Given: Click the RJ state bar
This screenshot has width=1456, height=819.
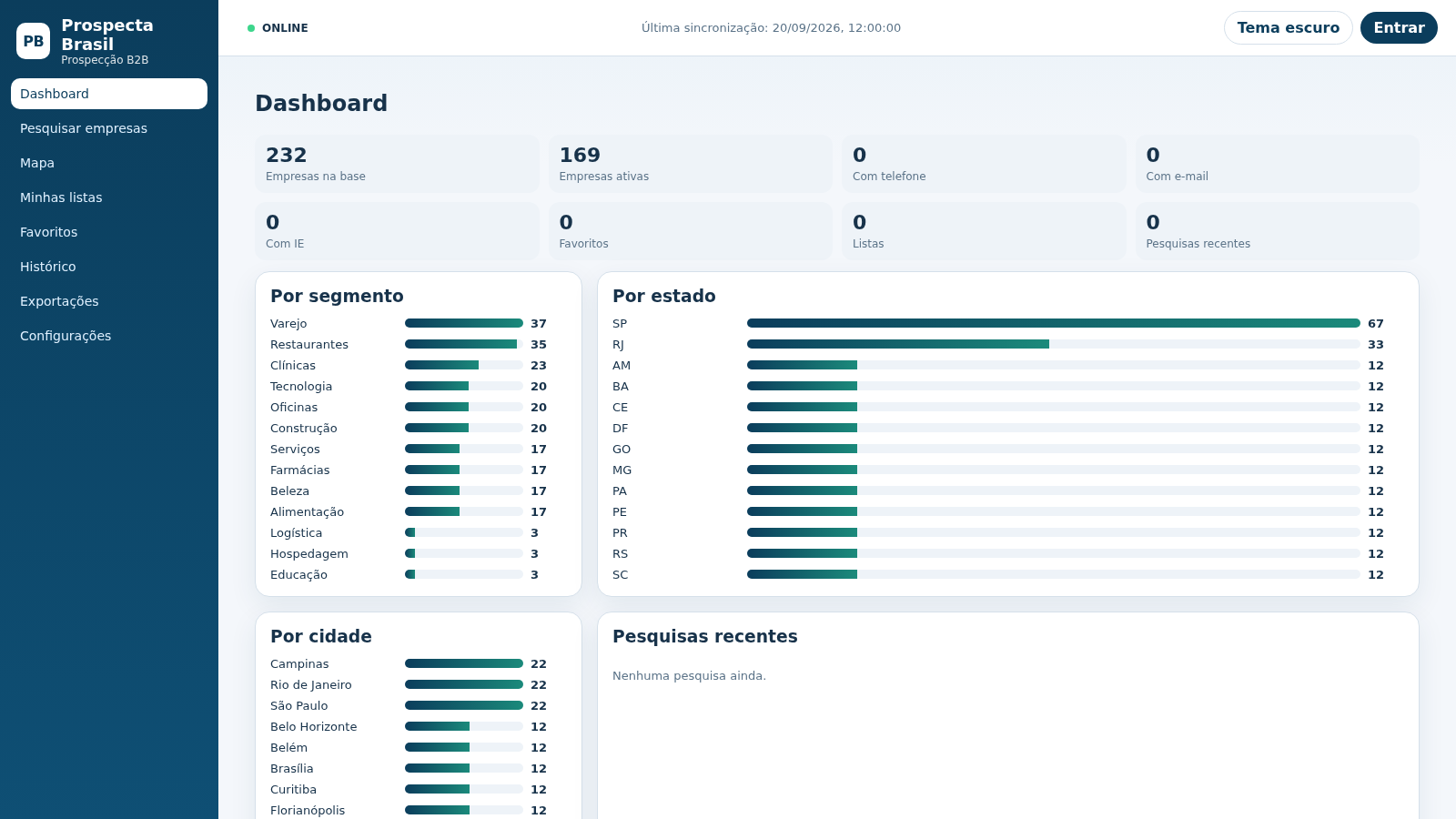Looking at the screenshot, I should [x=1054, y=344].
